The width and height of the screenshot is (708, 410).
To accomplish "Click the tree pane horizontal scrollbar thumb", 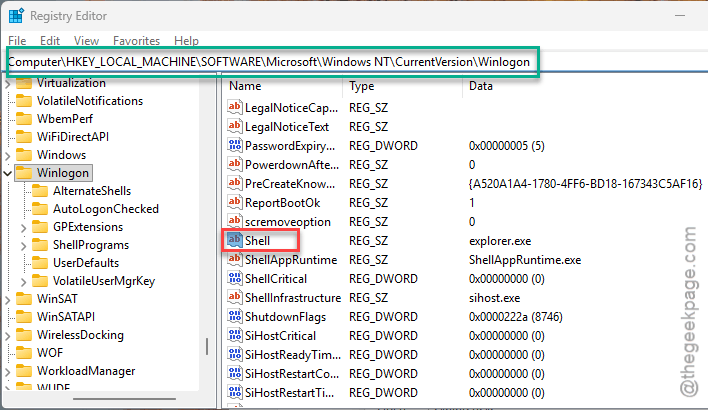I will tap(124, 399).
